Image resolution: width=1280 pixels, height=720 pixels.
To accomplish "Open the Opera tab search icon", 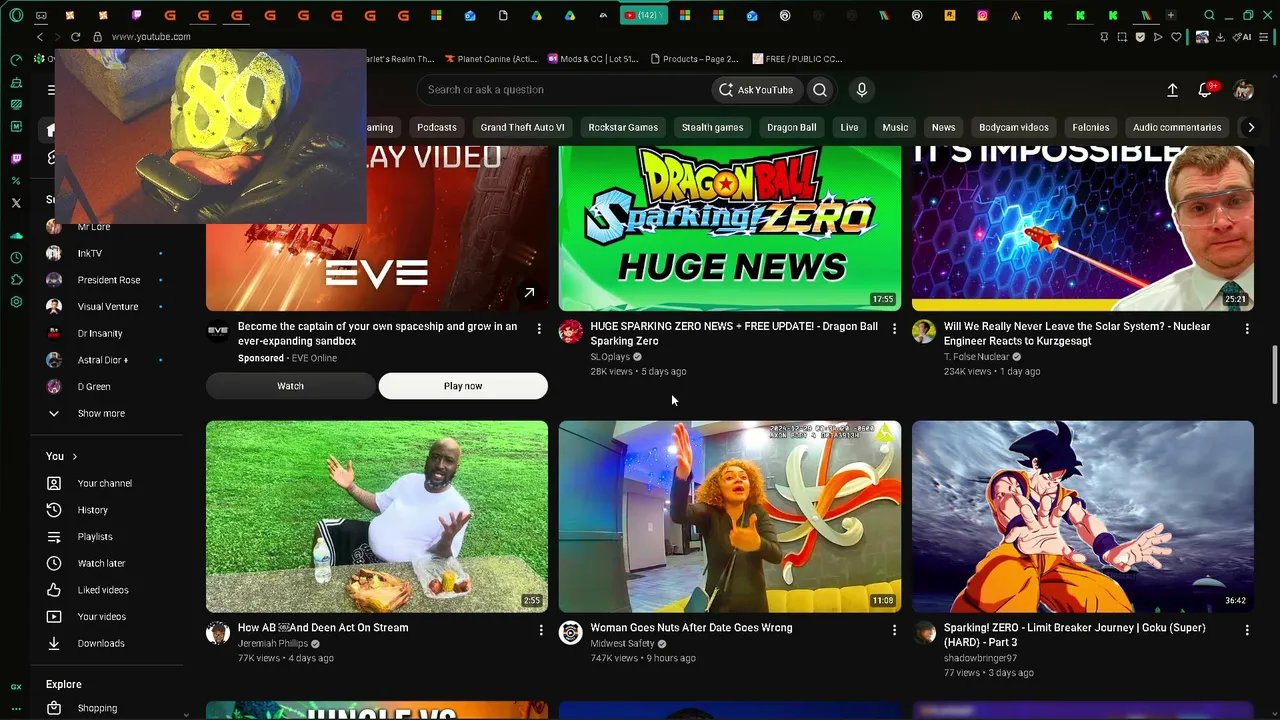I will click(1209, 15).
